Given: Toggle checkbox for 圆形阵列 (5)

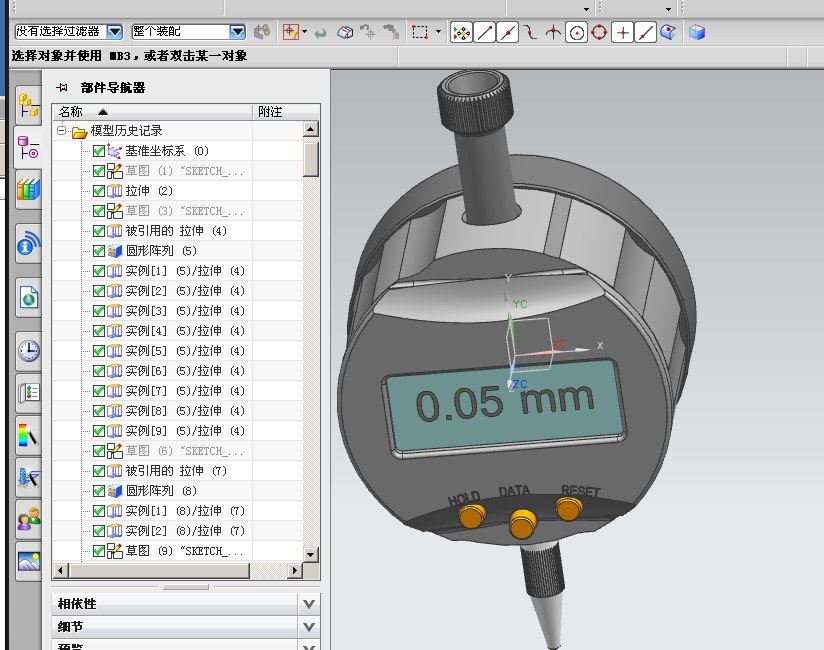Looking at the screenshot, I should click(x=99, y=251).
